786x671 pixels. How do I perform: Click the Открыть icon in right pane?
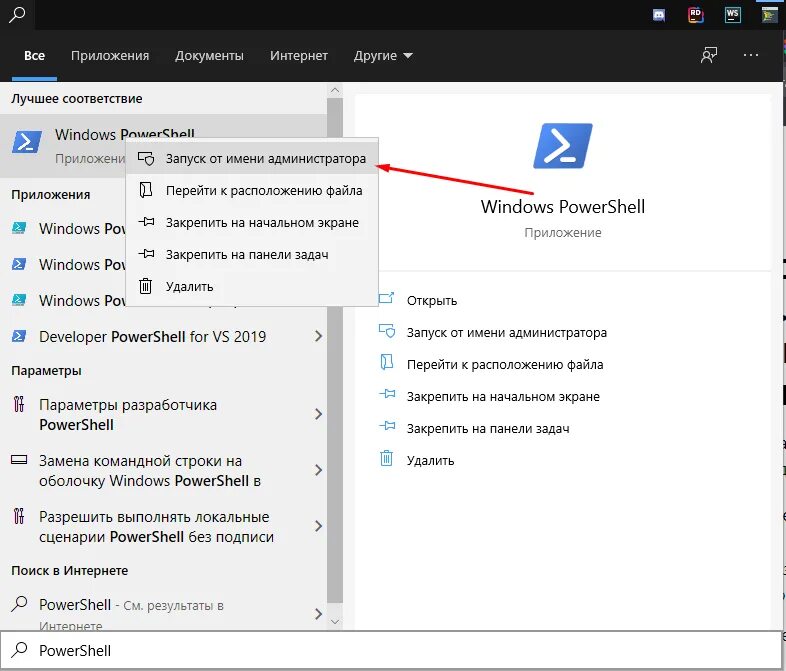(386, 298)
